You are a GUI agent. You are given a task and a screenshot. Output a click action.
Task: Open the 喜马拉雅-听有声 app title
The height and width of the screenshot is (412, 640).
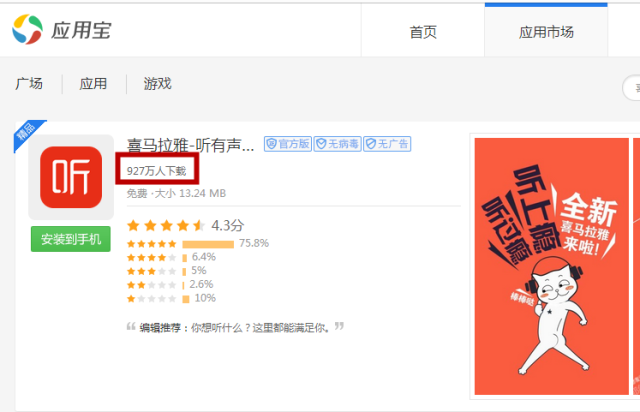pyautogui.click(x=190, y=145)
